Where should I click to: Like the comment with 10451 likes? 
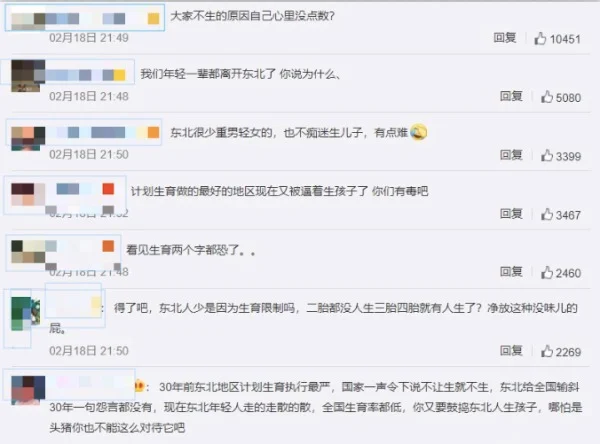[540, 38]
